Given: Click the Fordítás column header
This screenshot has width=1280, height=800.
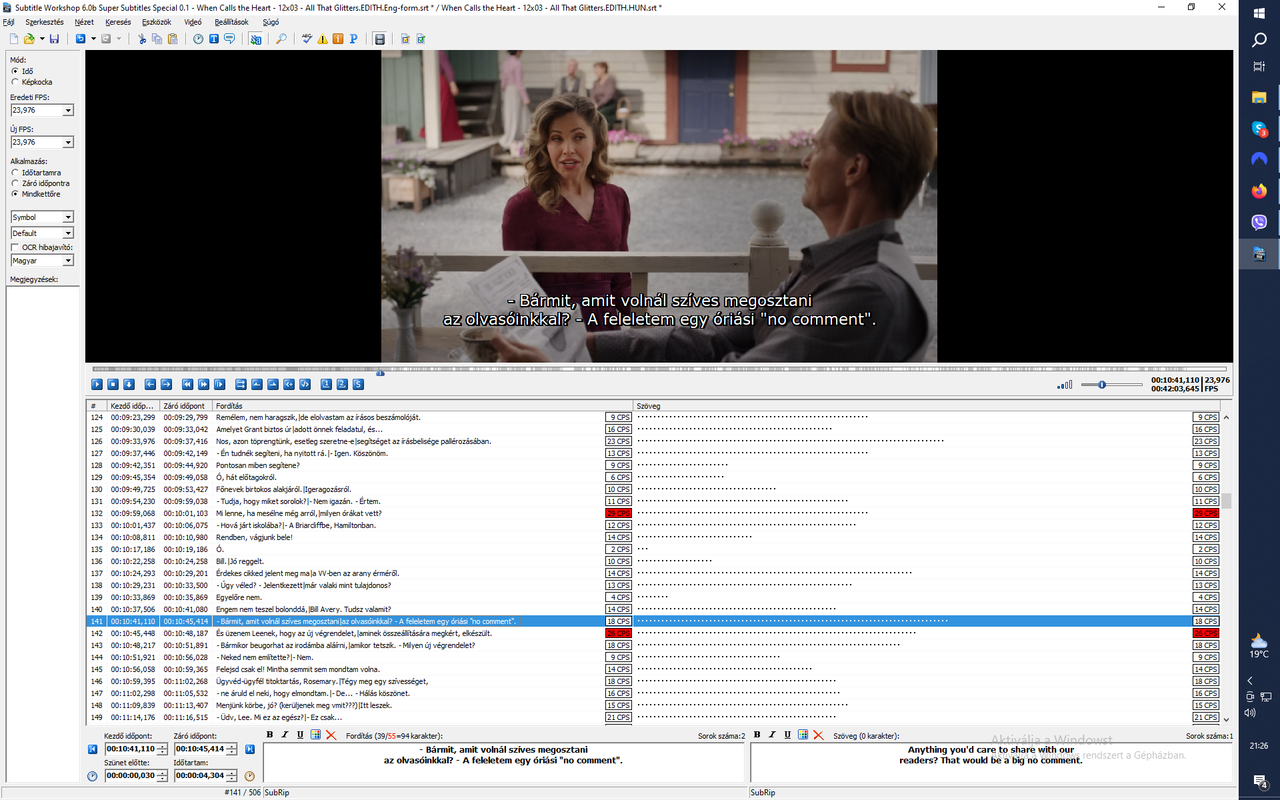Looking at the screenshot, I should (x=423, y=406).
